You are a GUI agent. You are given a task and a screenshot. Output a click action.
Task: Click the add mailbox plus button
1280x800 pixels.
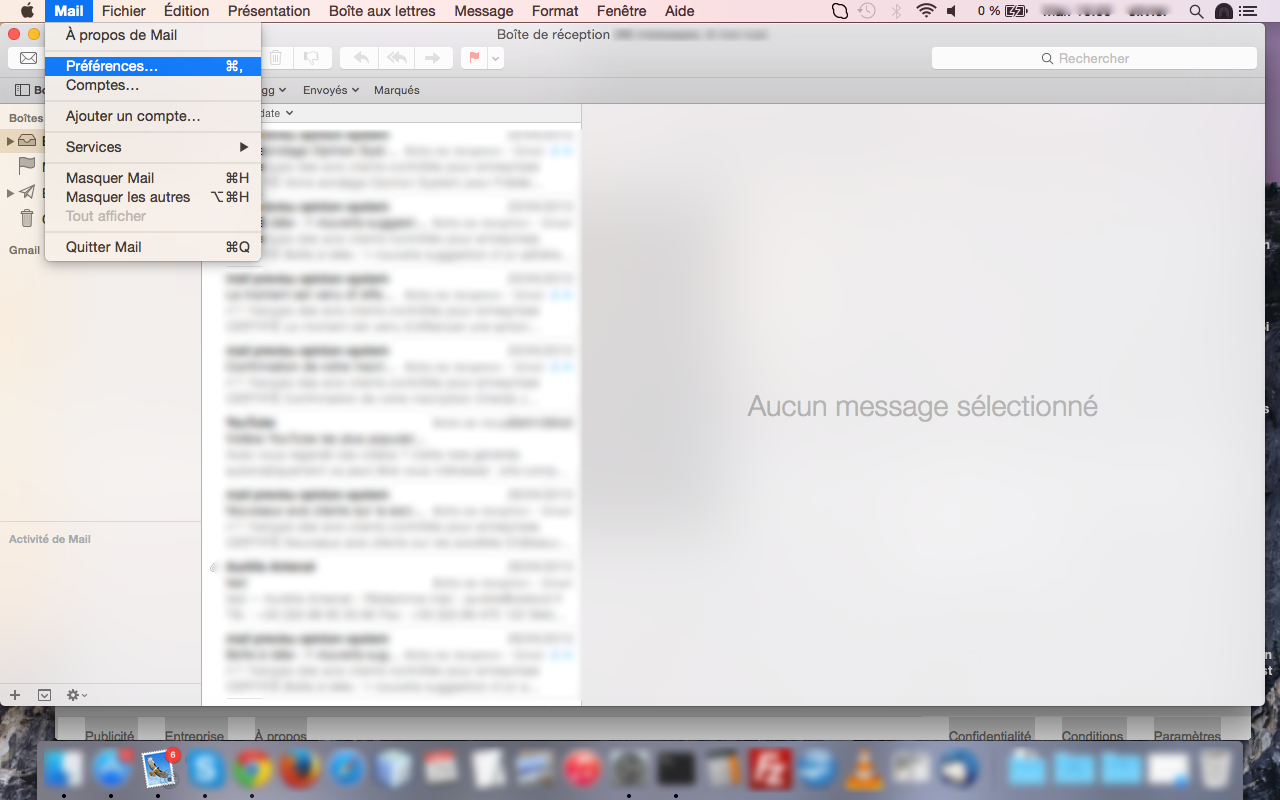pyautogui.click(x=15, y=694)
